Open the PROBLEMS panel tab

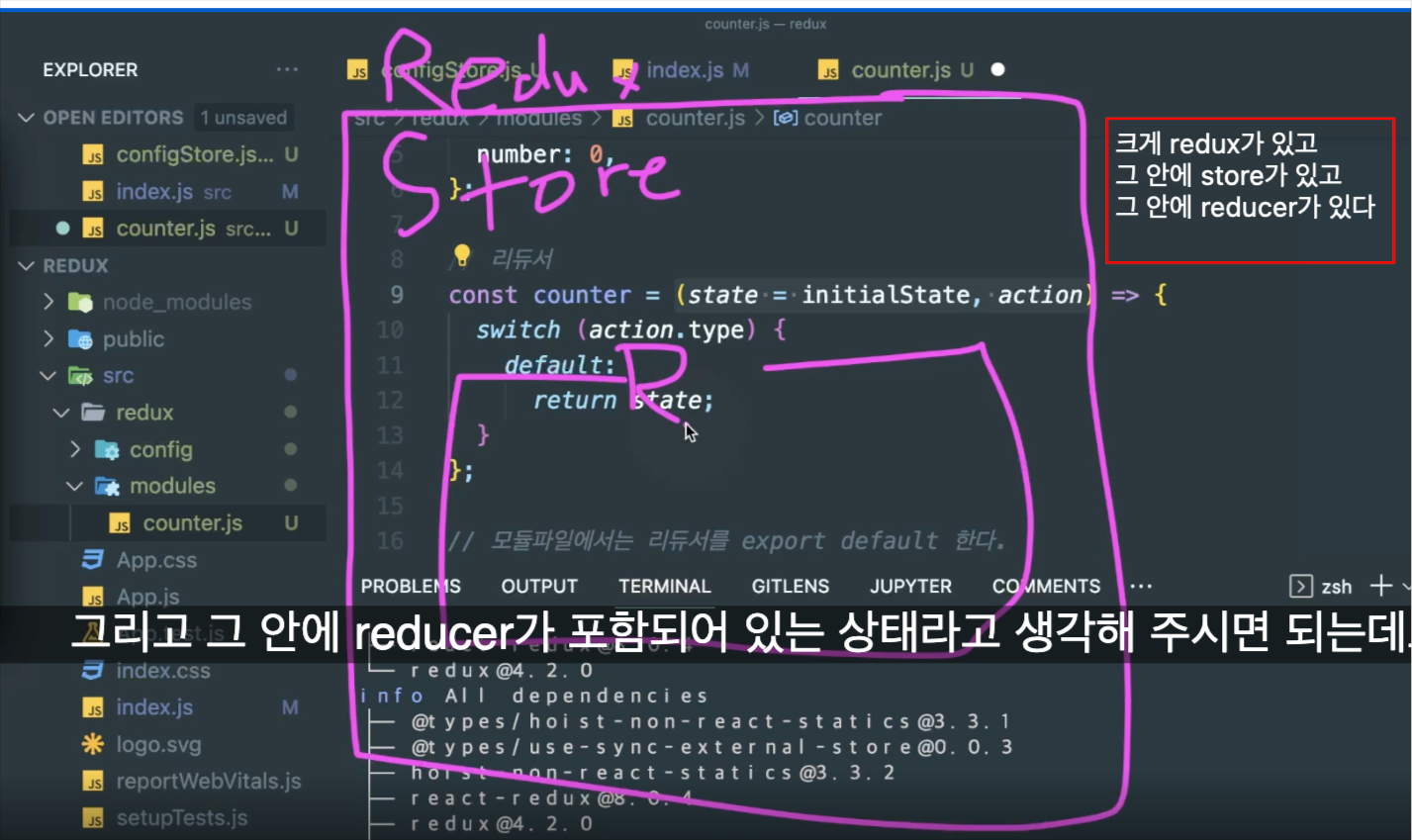(411, 586)
